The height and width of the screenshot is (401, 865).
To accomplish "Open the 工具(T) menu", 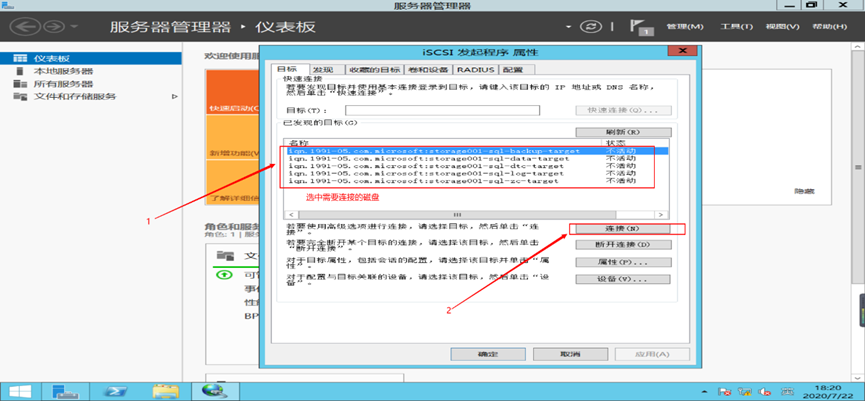I will pos(736,27).
